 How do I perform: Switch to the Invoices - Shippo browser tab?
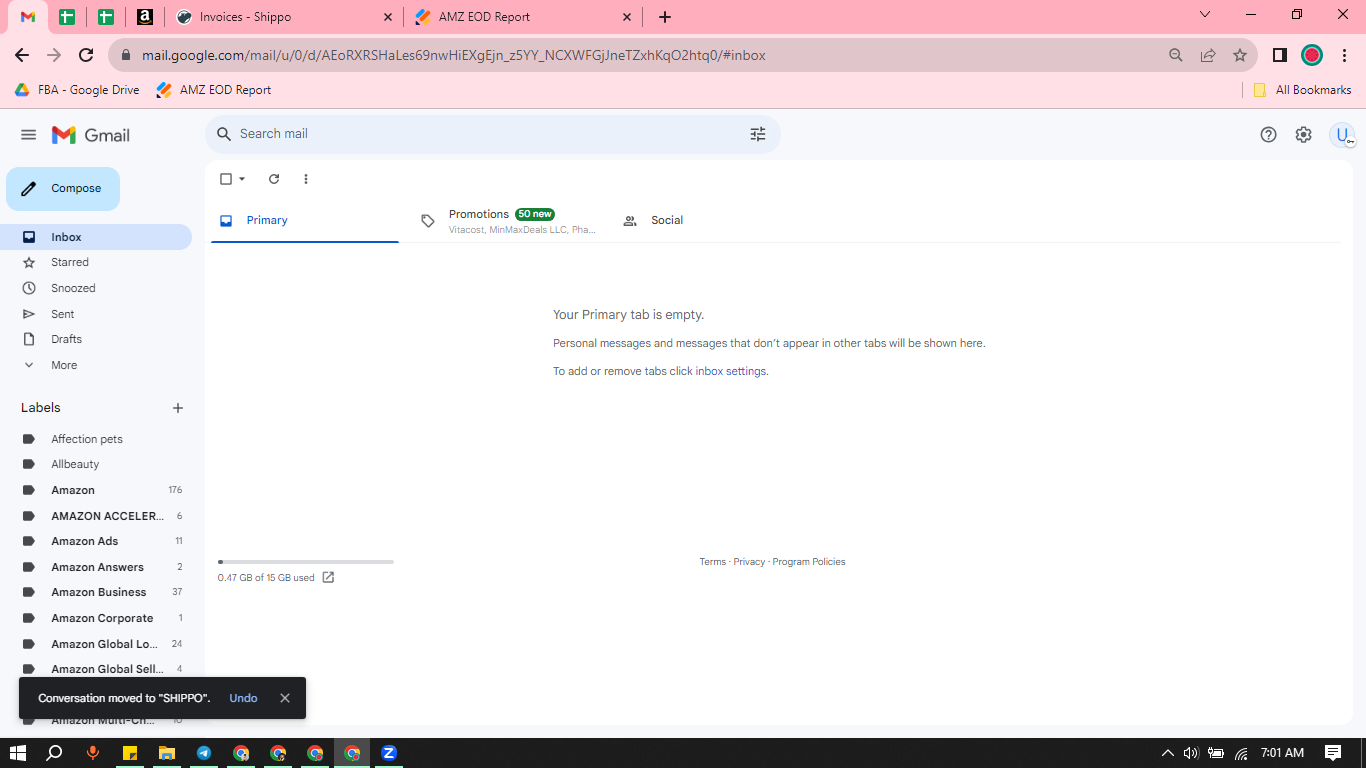pos(284,17)
